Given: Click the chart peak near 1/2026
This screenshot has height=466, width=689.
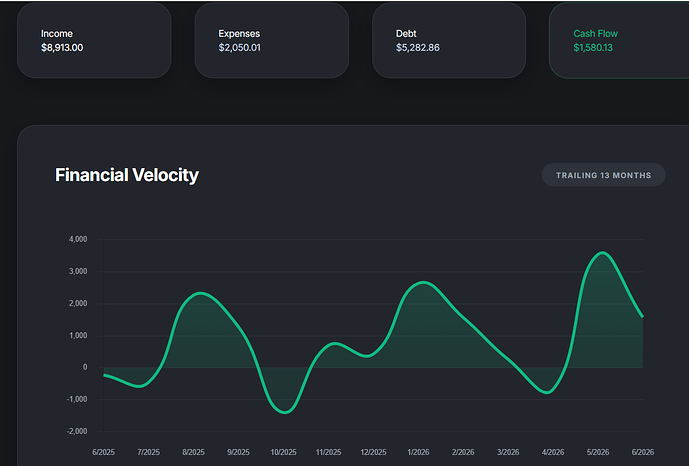Looking at the screenshot, I should 423,282.
